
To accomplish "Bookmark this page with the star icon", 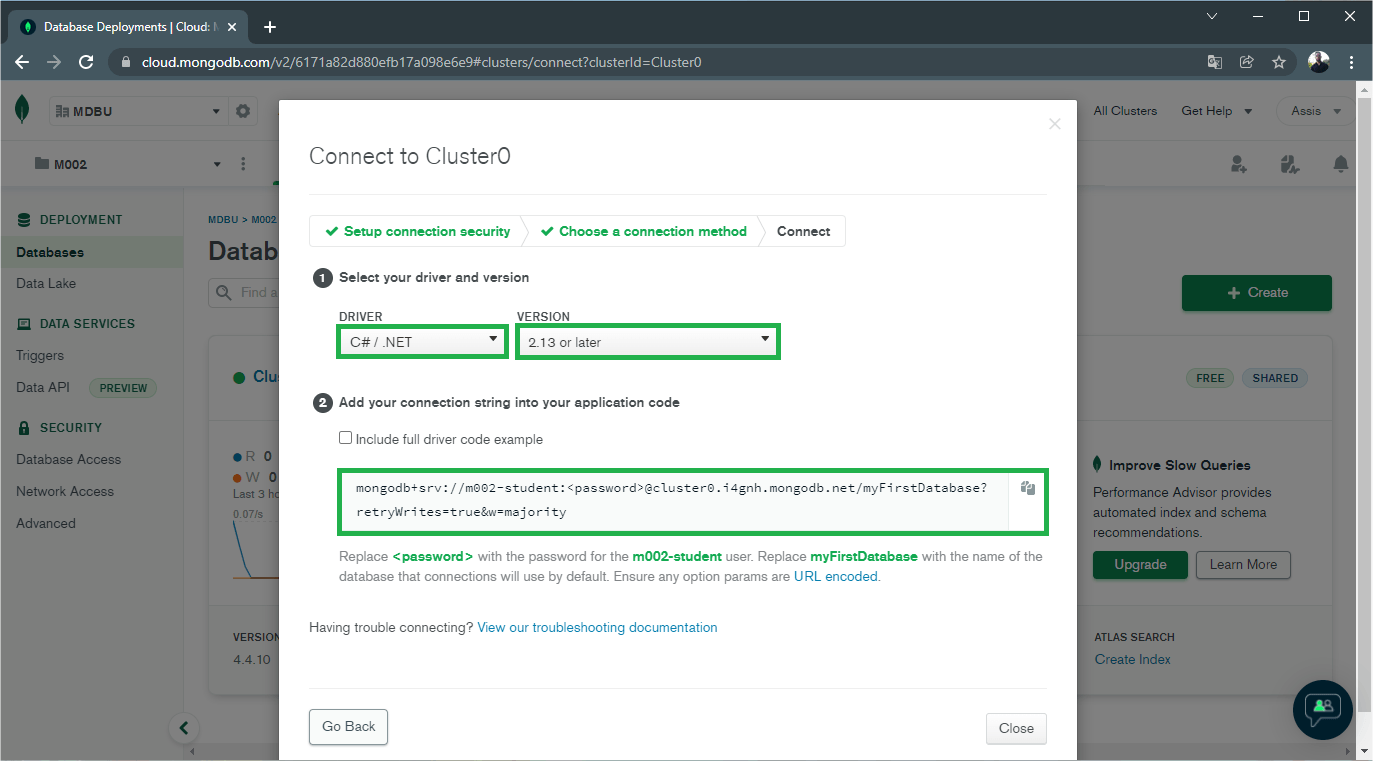I will (x=1278, y=62).
